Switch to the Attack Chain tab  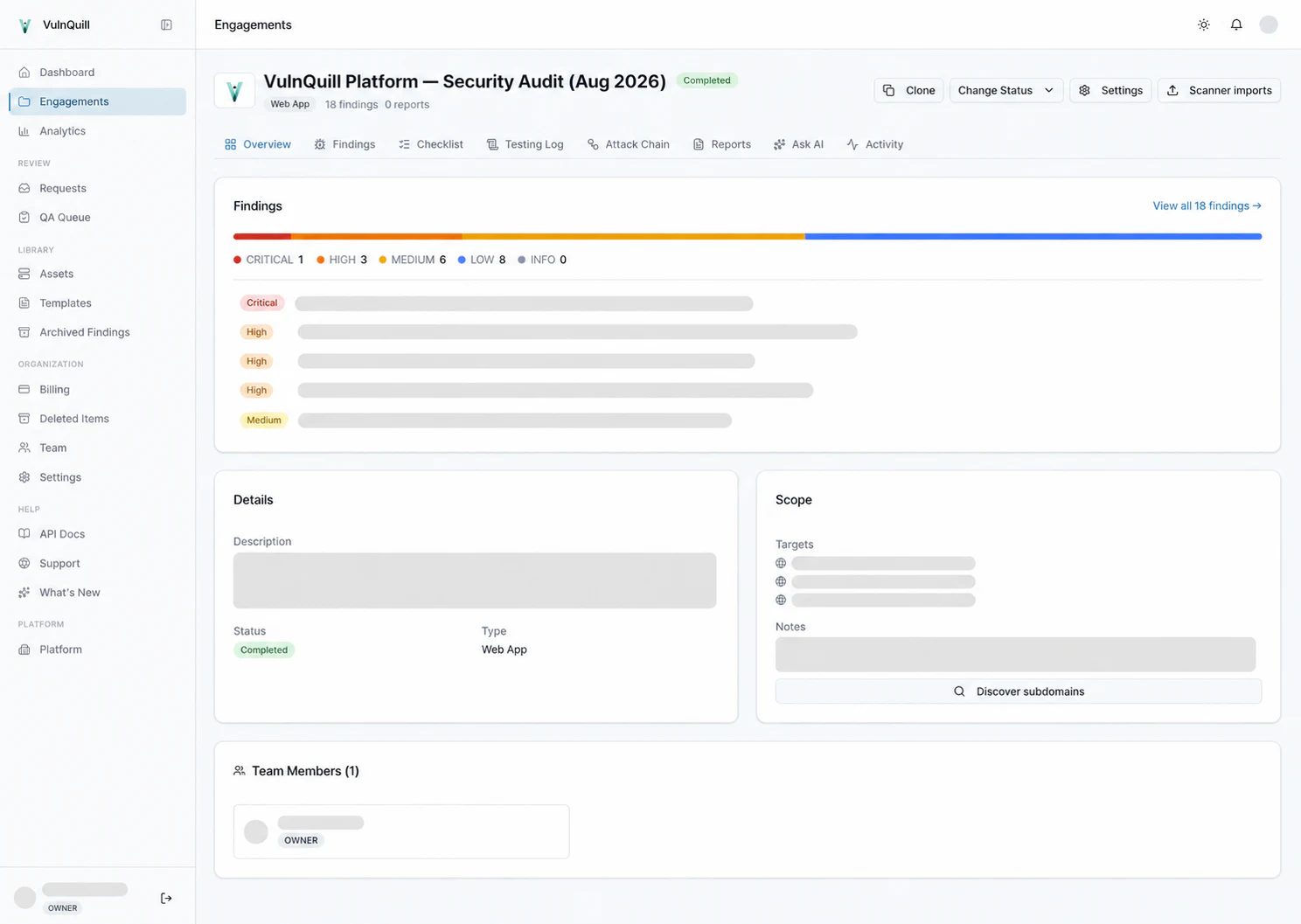click(x=628, y=144)
